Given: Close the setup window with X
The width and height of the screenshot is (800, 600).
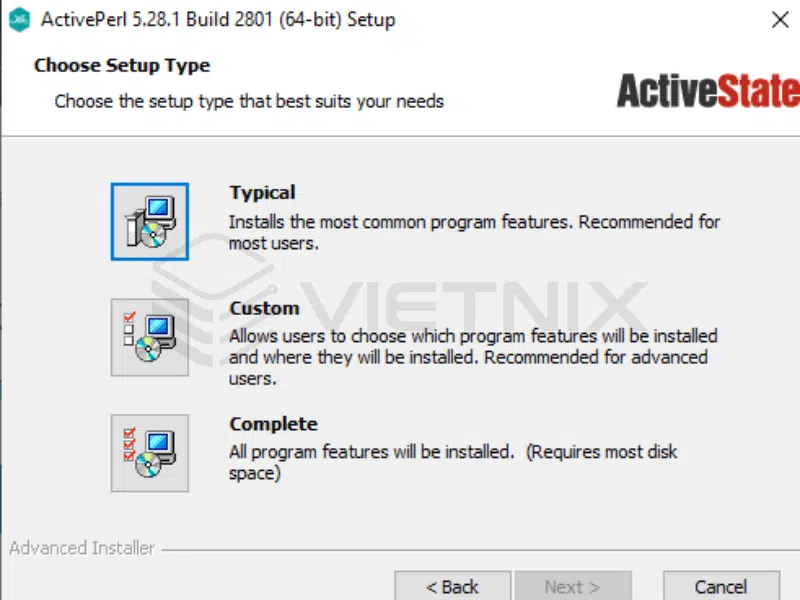Looking at the screenshot, I should pyautogui.click(x=780, y=20).
